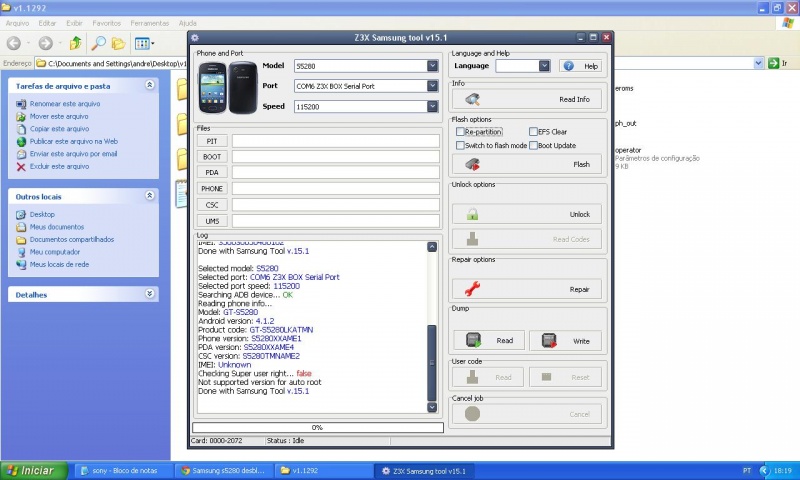Viewport: 800px width, 480px height.
Task: Expand the Detalhes panel
Action: coord(149,294)
